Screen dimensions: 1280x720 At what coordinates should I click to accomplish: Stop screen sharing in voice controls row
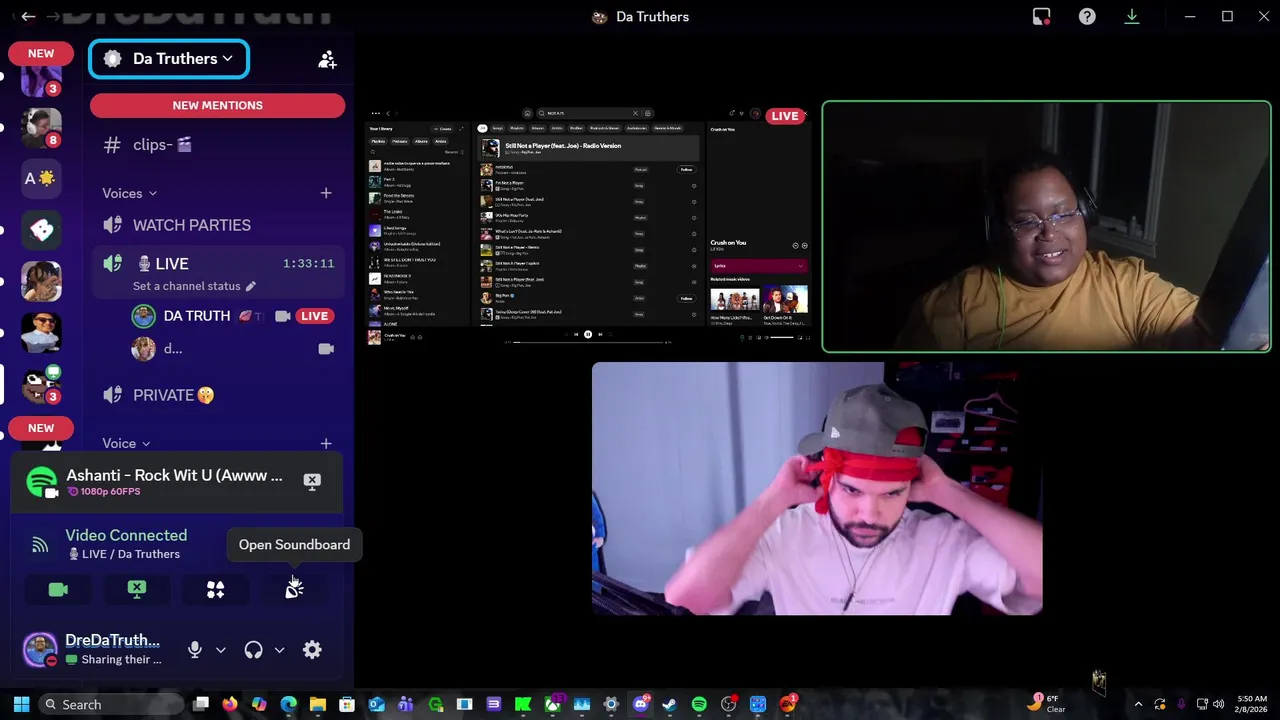137,590
